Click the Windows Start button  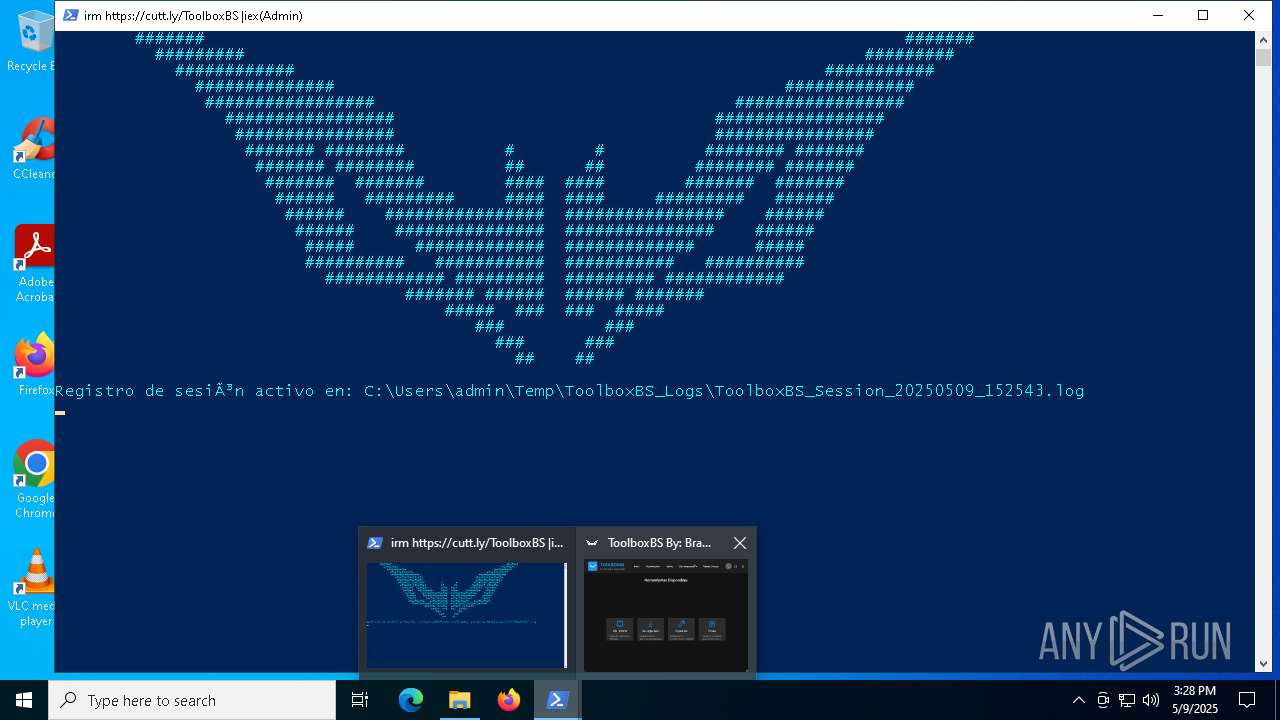[24, 700]
